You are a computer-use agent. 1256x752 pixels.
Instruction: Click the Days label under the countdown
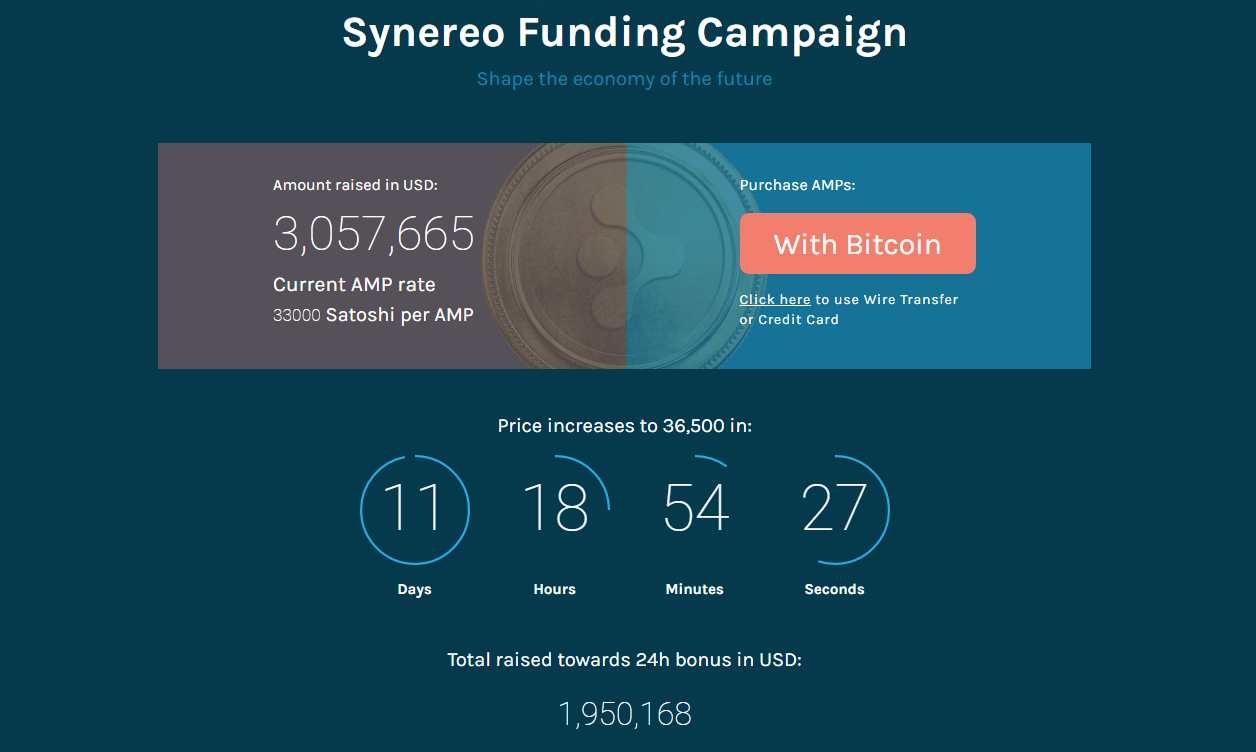414,590
